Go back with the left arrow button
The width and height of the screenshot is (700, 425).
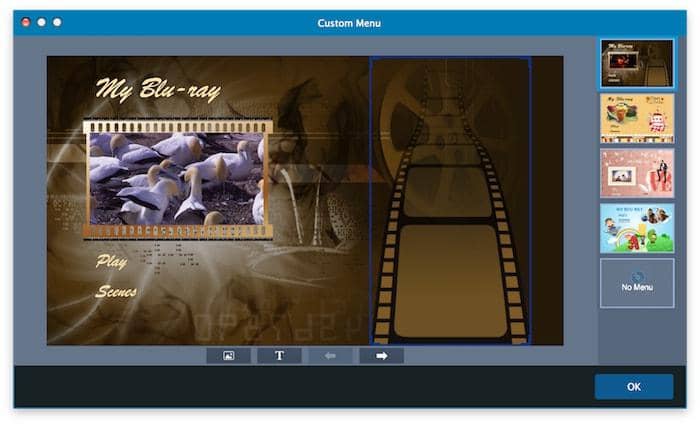pyautogui.click(x=330, y=356)
